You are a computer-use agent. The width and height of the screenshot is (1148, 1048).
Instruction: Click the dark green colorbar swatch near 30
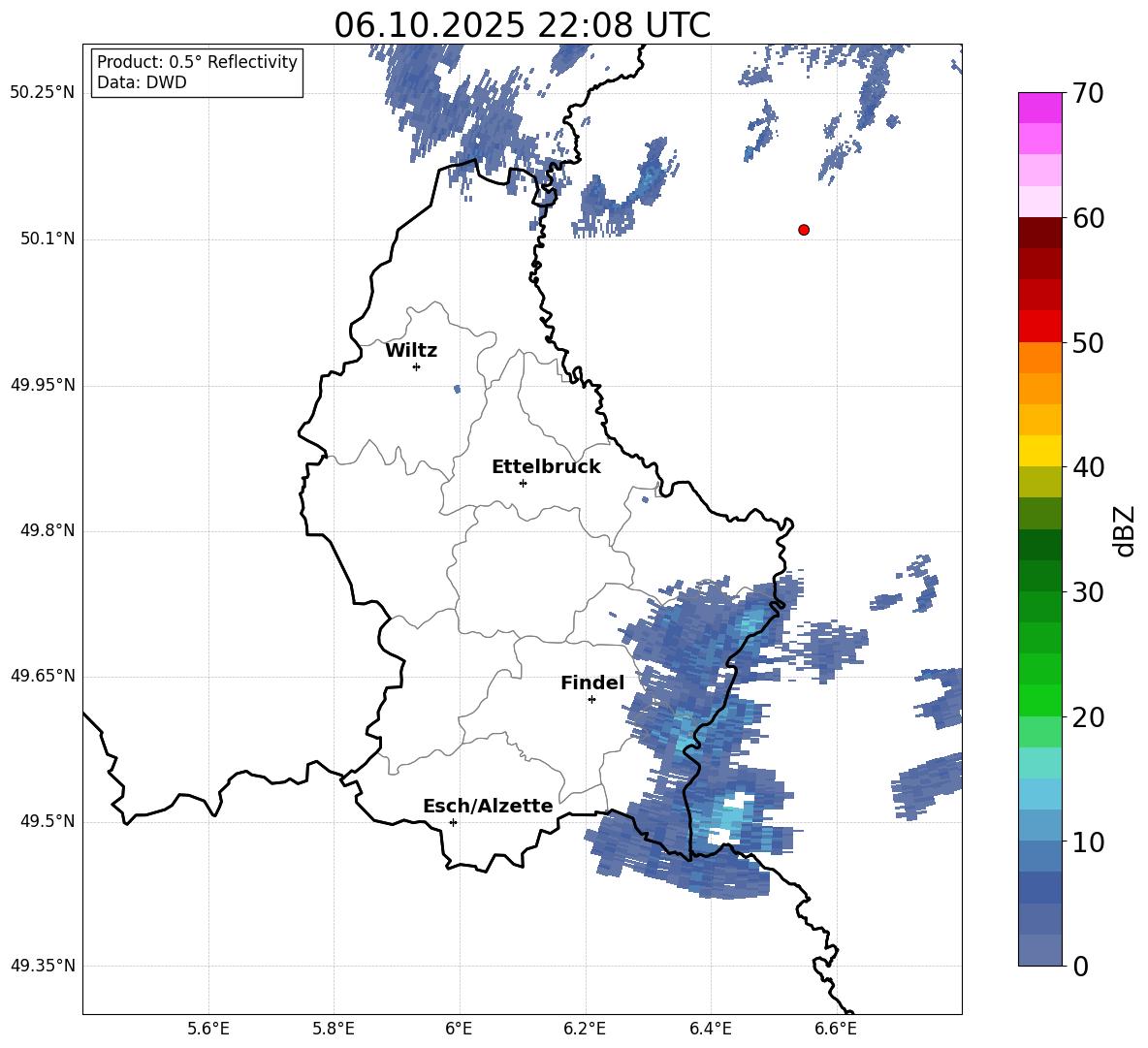(x=1039, y=576)
